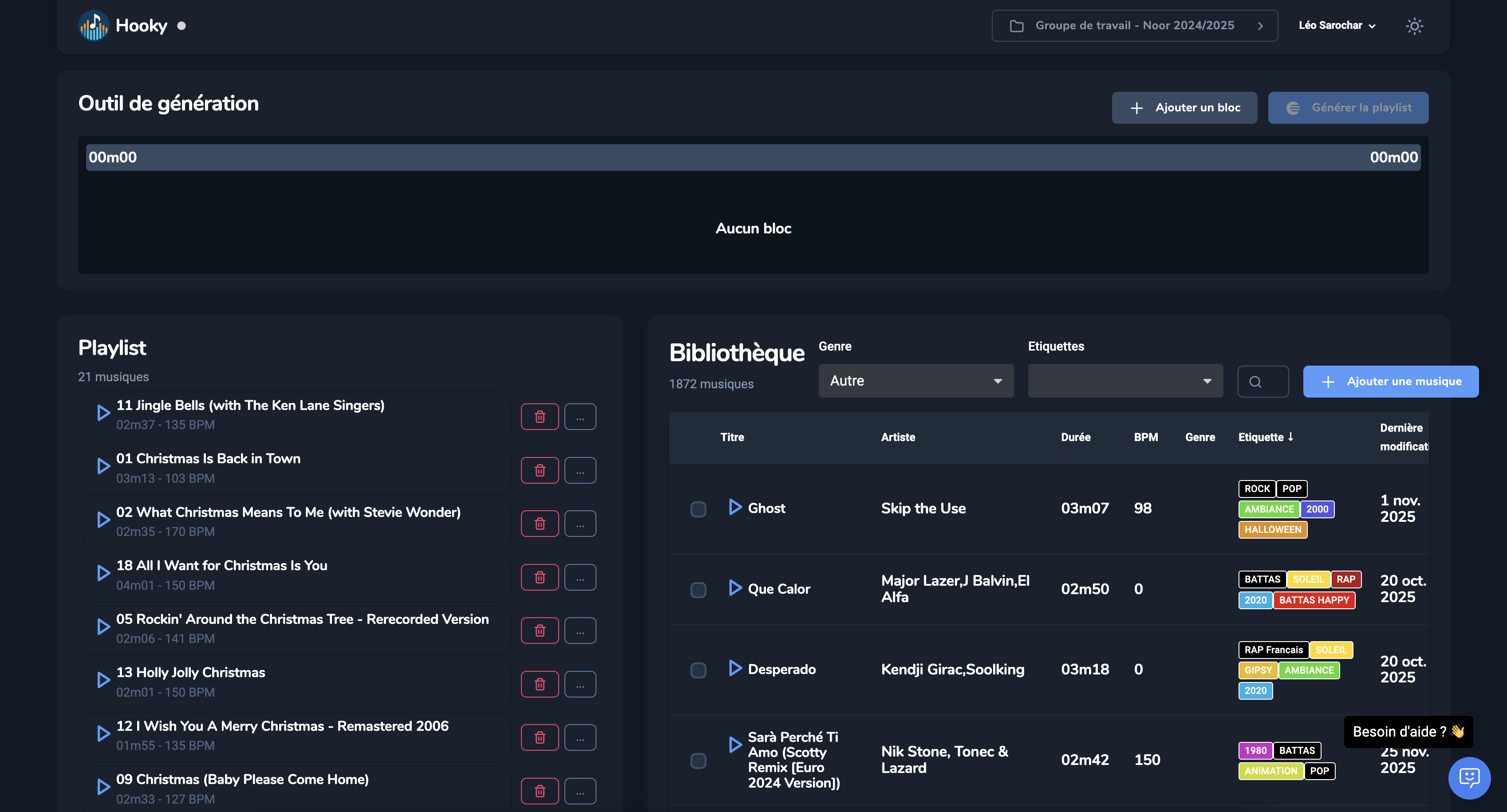
Task: Play the Ghost track in the library
Action: pyautogui.click(x=735, y=507)
